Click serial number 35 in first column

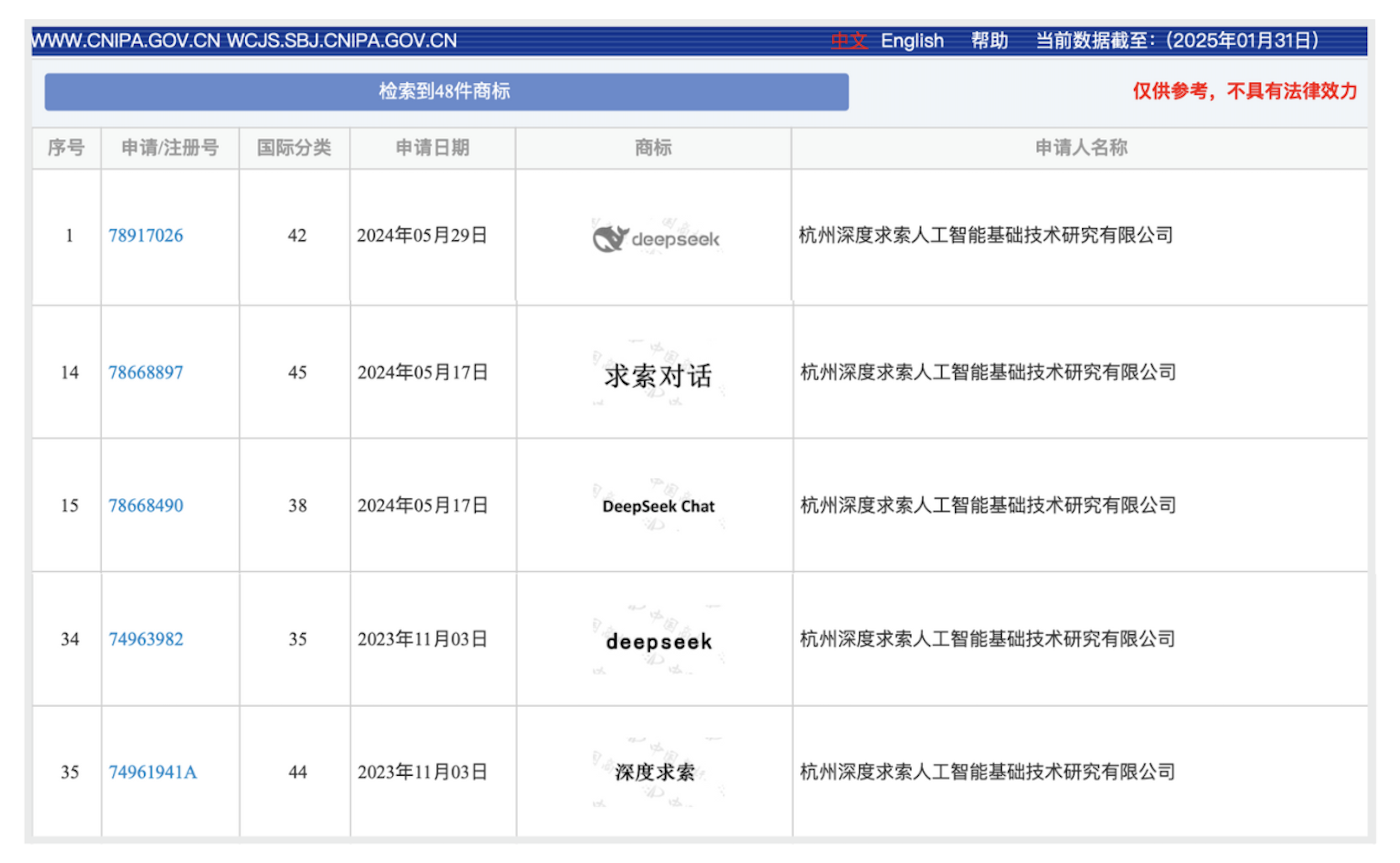point(70,772)
